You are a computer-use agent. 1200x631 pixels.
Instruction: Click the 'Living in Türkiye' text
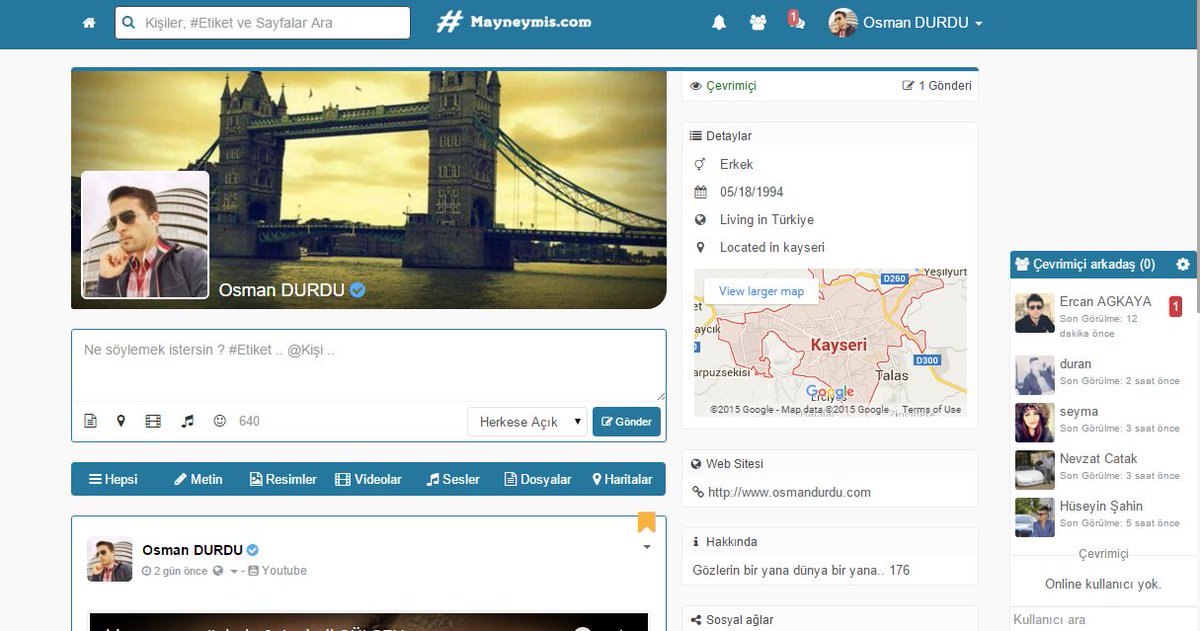767,219
